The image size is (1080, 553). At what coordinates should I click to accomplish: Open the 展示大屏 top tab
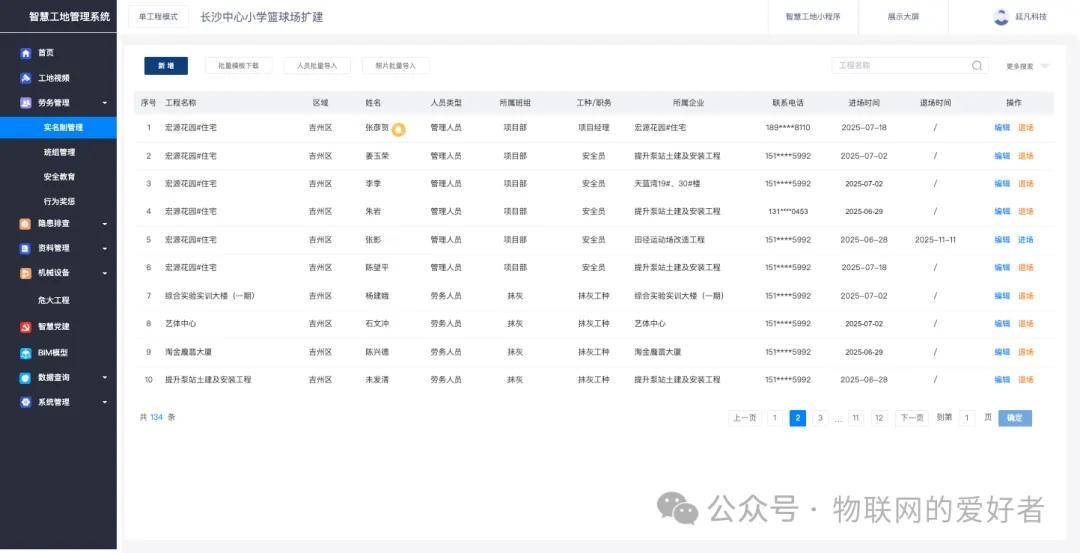pyautogui.click(x=903, y=17)
